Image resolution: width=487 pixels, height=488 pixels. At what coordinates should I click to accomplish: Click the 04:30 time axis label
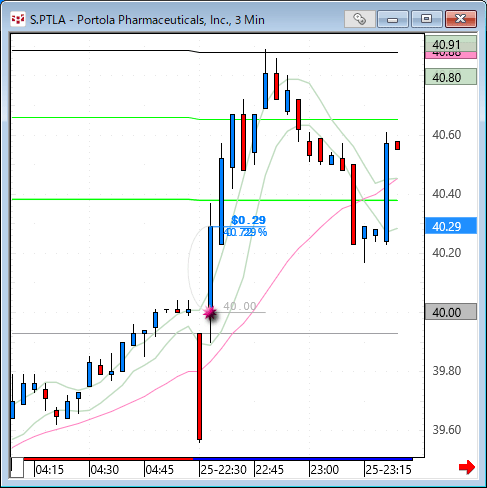point(105,470)
